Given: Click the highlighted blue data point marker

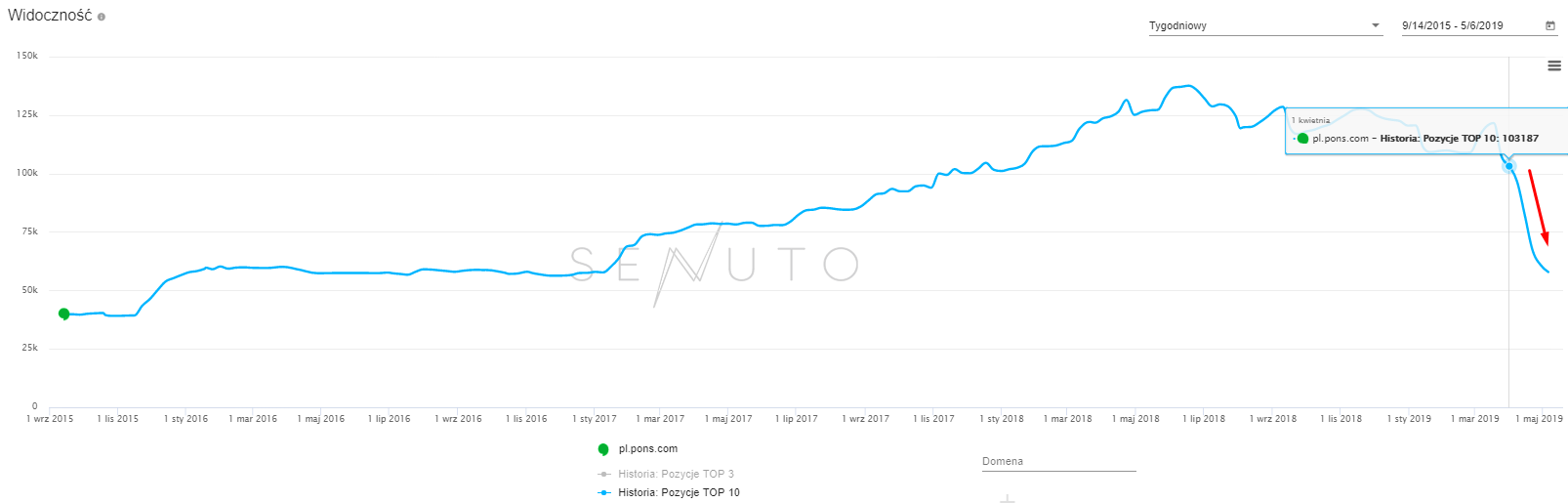Looking at the screenshot, I should pos(1508,166).
